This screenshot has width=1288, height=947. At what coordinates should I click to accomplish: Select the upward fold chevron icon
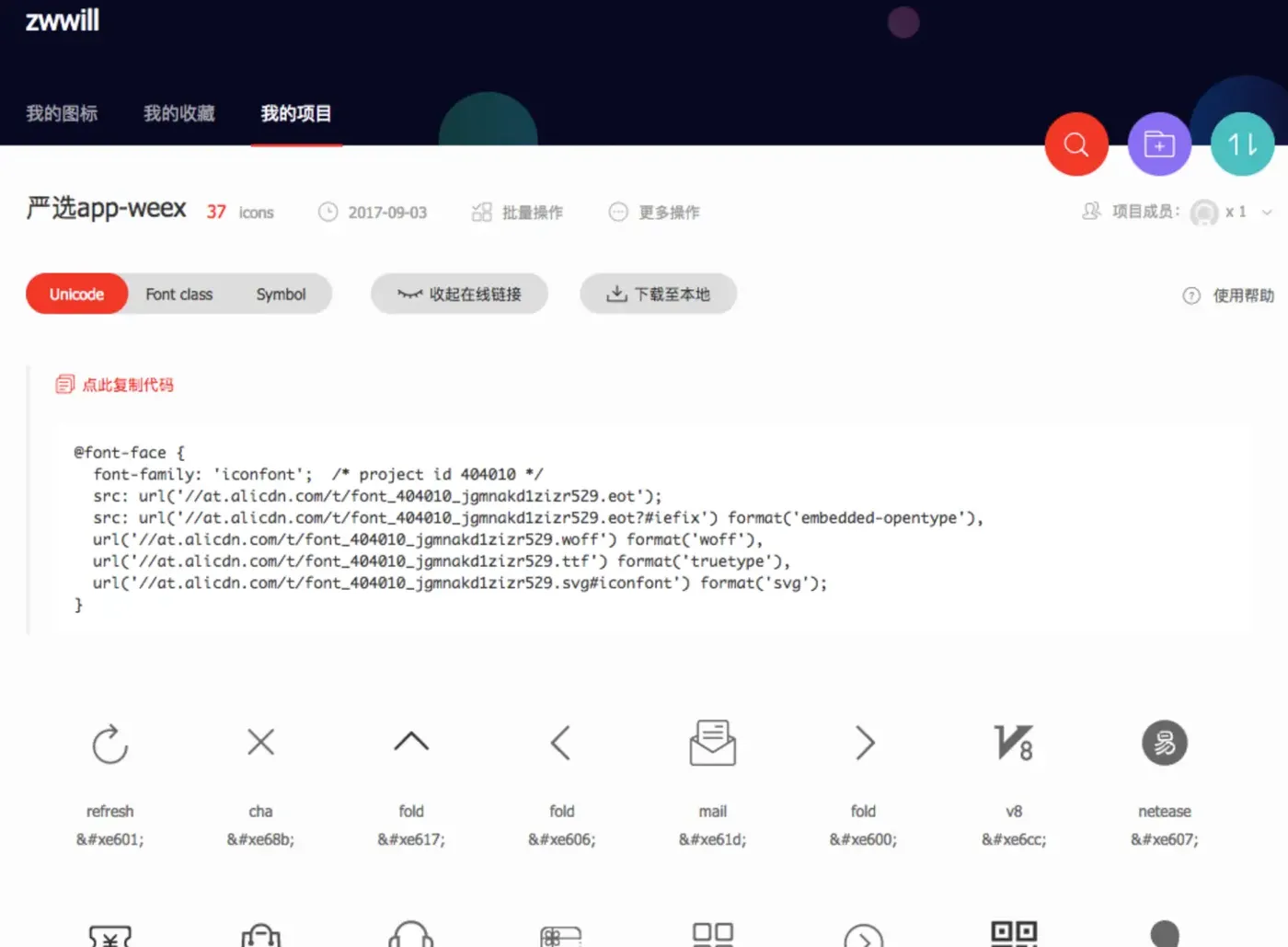(x=411, y=741)
